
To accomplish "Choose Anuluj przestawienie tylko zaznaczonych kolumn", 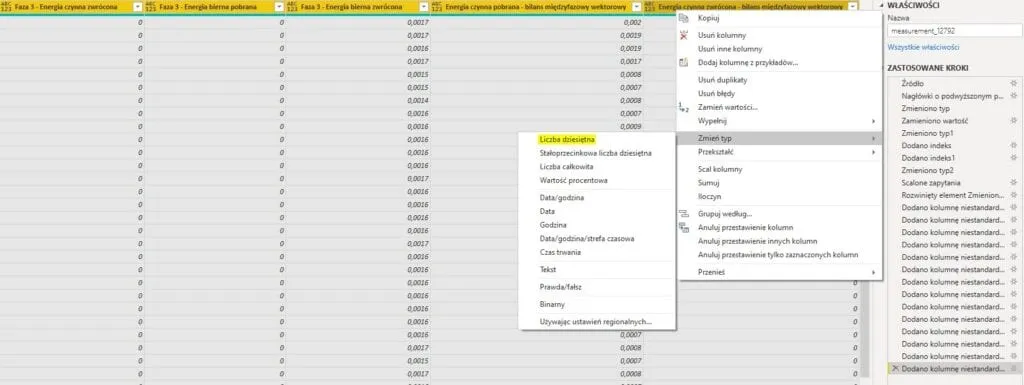I will click(x=778, y=254).
